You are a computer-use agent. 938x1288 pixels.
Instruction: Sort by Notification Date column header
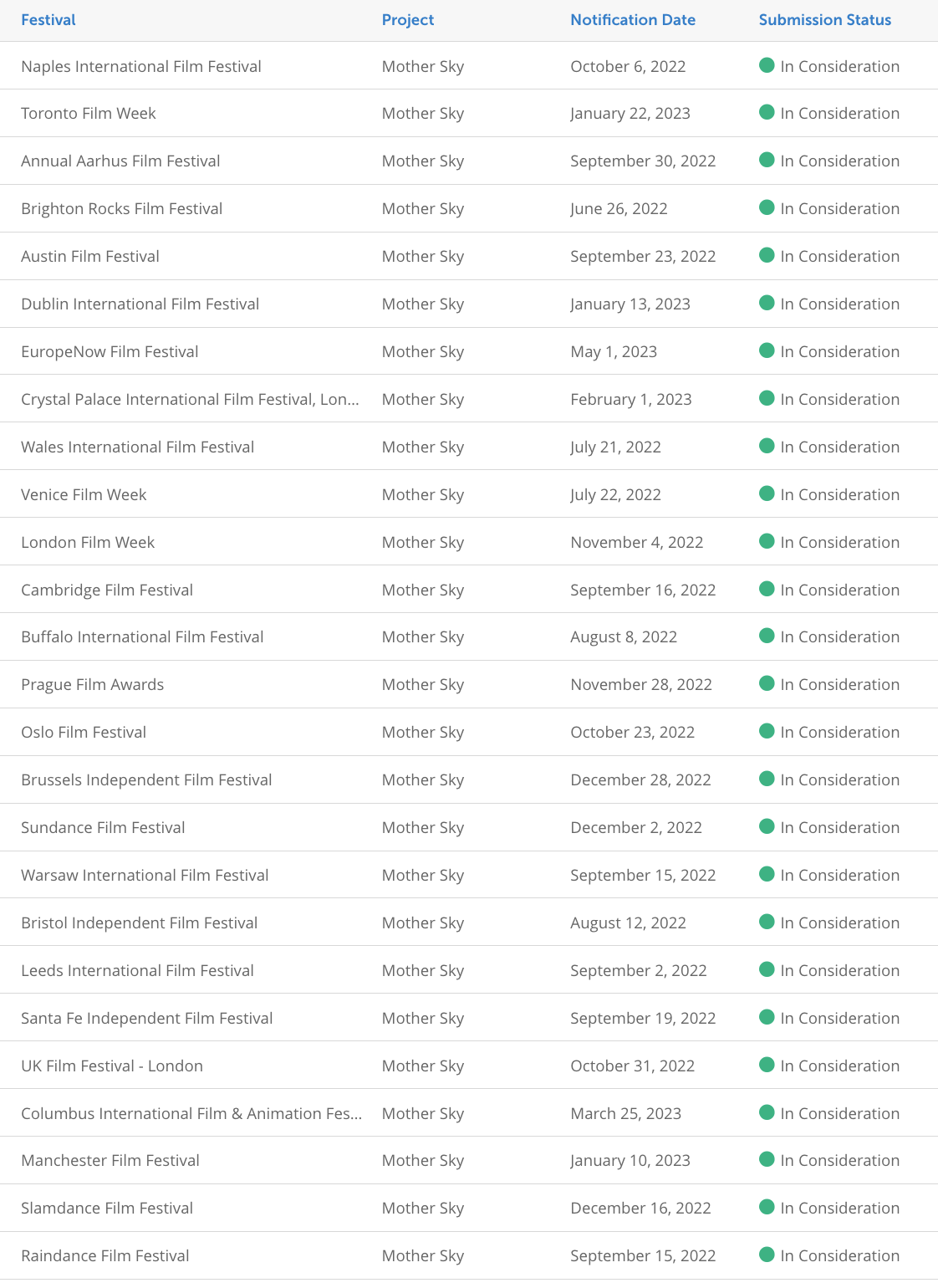click(x=633, y=20)
